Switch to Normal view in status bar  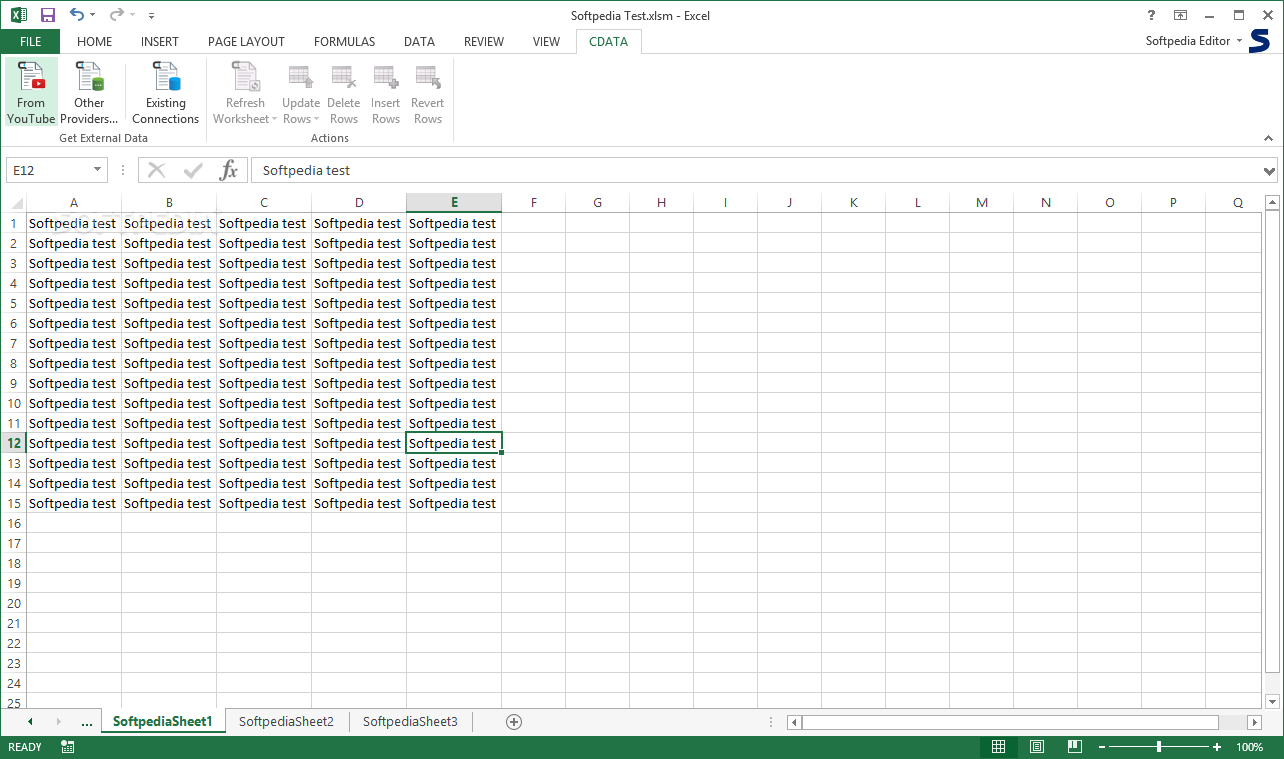coord(998,747)
